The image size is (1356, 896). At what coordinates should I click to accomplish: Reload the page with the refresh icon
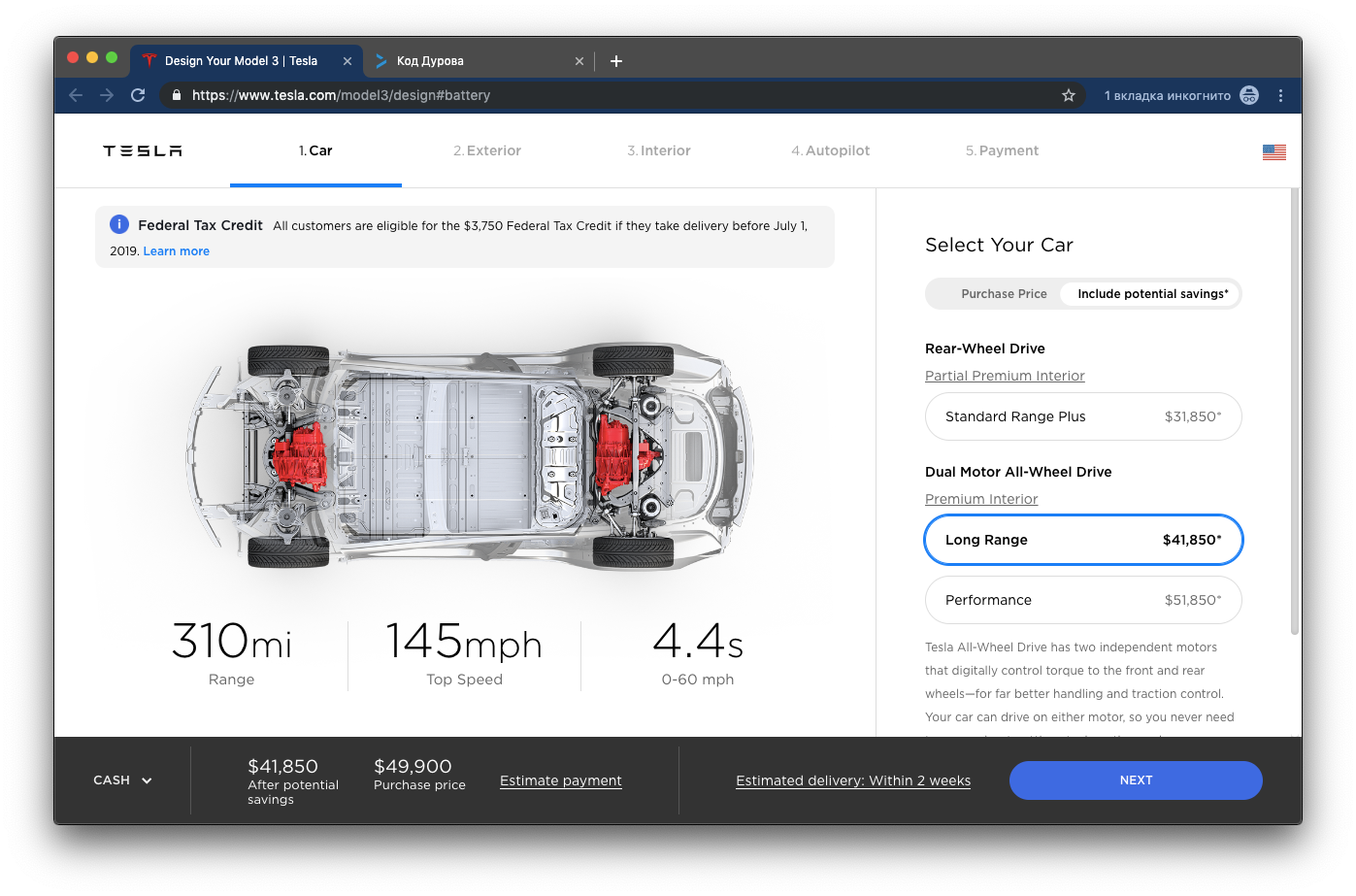(138, 95)
